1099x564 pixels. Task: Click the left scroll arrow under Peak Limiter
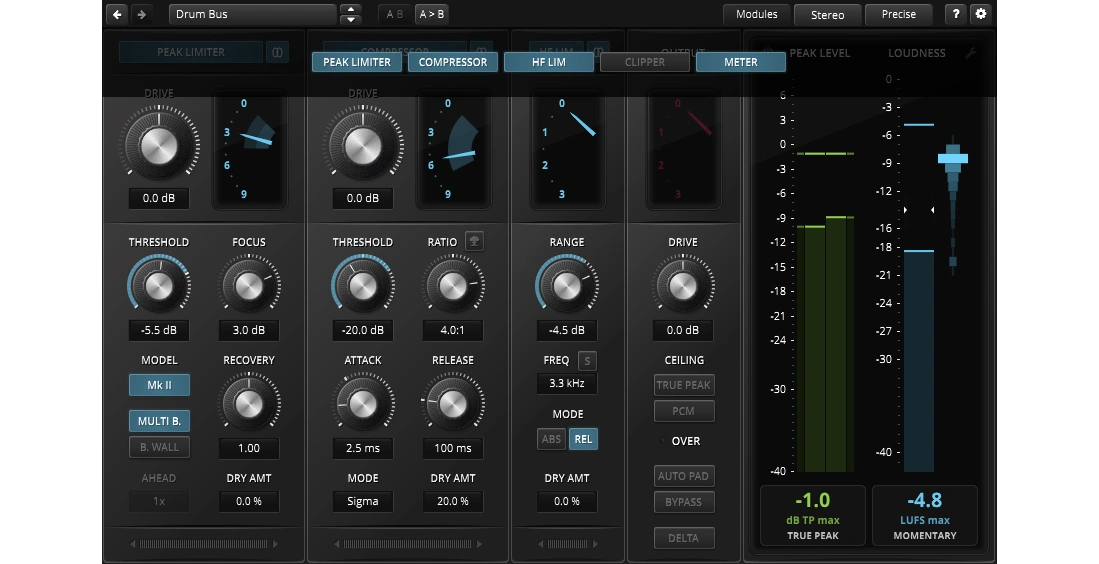coord(133,544)
